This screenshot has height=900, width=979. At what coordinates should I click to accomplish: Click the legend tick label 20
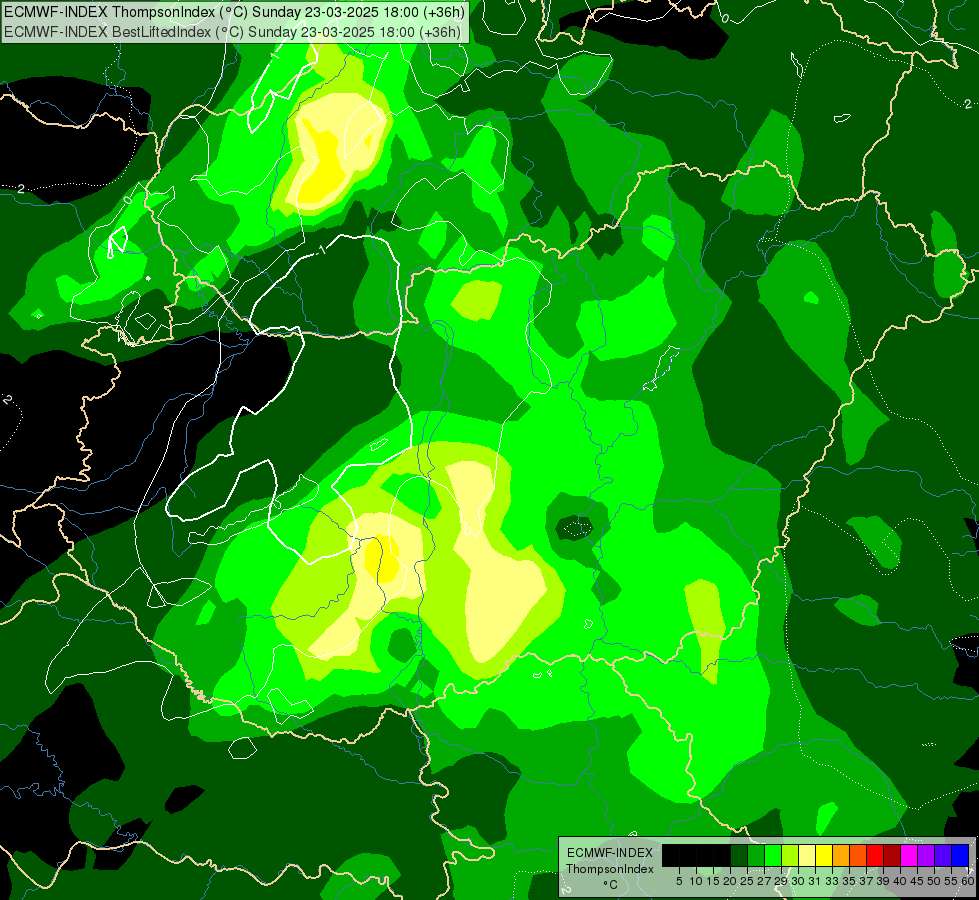tap(731, 881)
